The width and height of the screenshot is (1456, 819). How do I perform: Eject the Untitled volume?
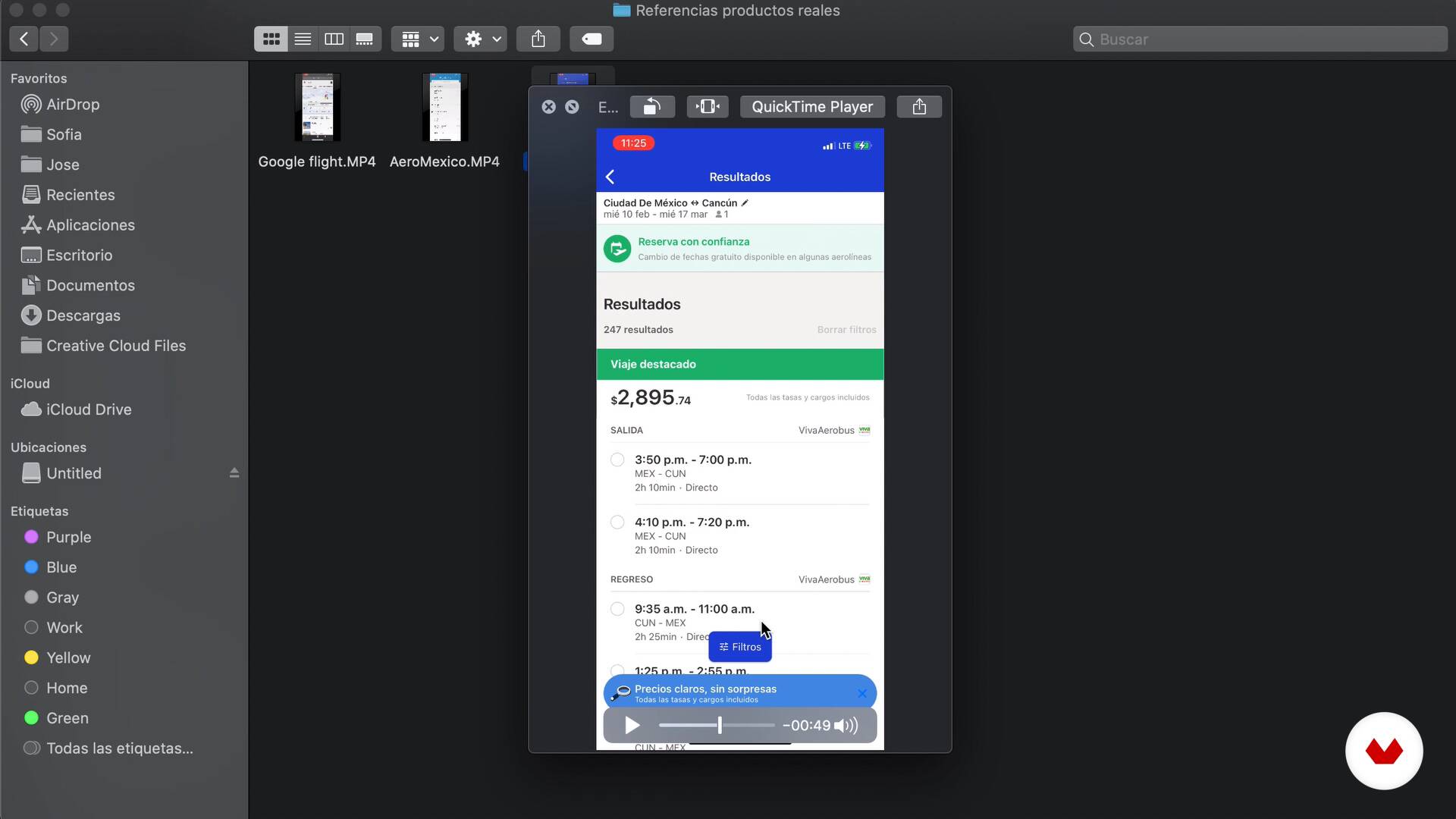(234, 473)
